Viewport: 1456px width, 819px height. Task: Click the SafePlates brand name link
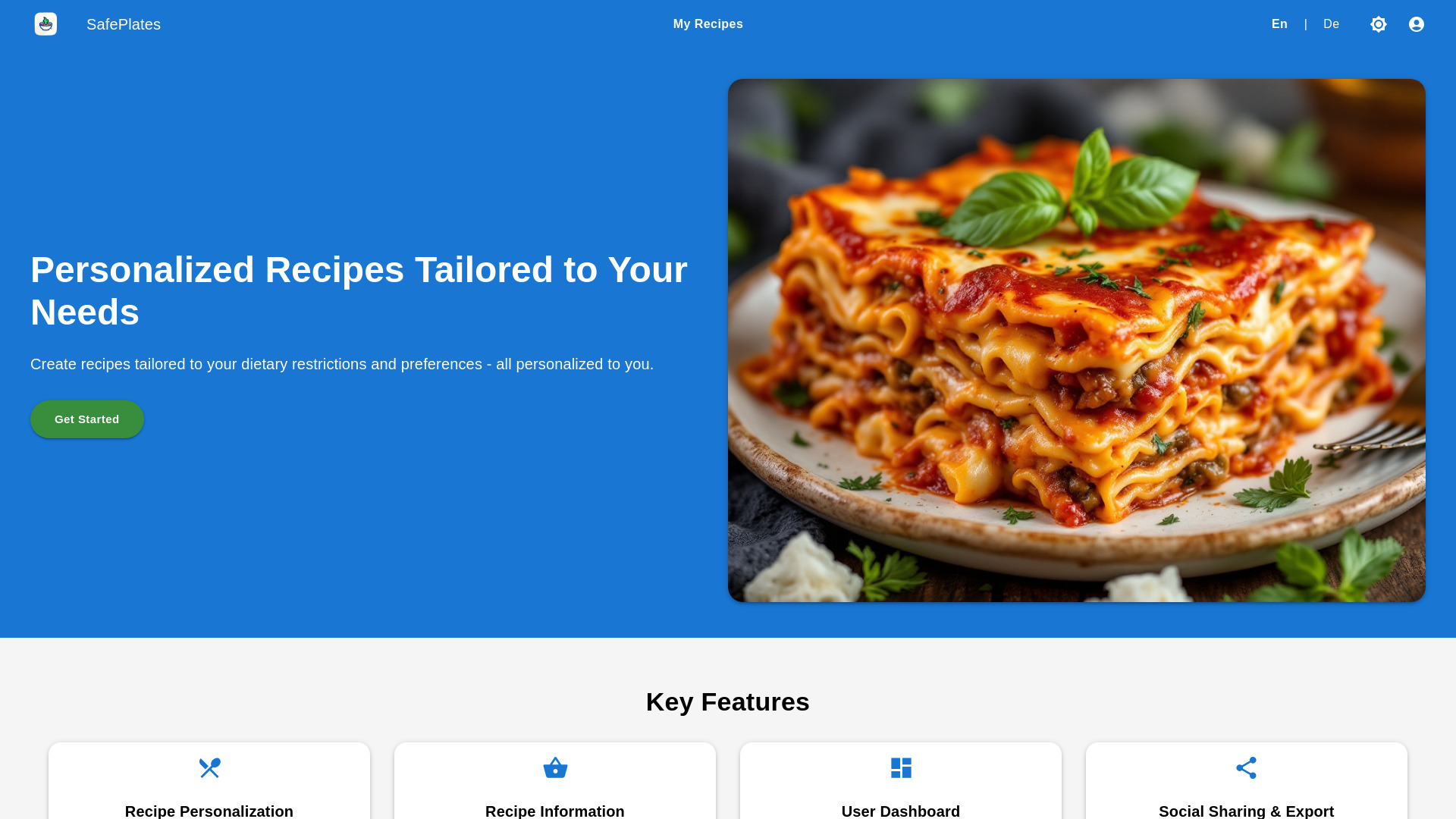[x=123, y=24]
